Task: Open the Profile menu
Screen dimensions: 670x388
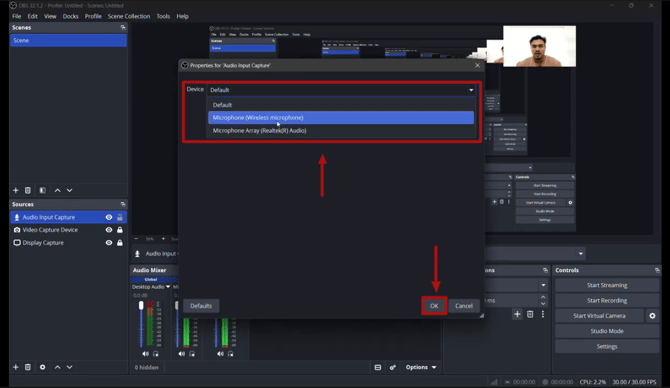Action: point(93,16)
